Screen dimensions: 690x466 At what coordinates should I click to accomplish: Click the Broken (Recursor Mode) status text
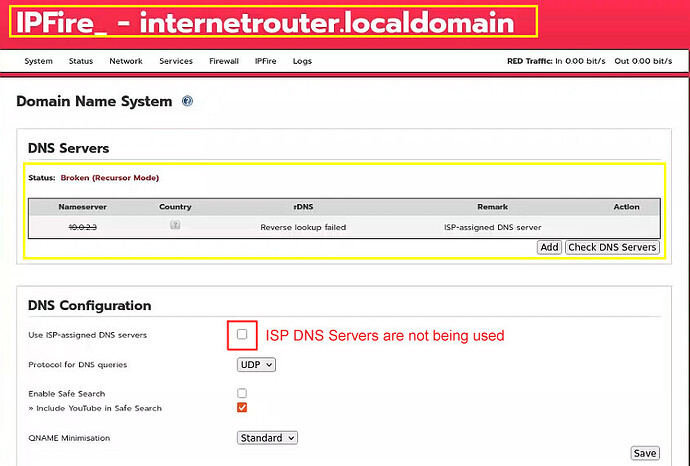110,178
